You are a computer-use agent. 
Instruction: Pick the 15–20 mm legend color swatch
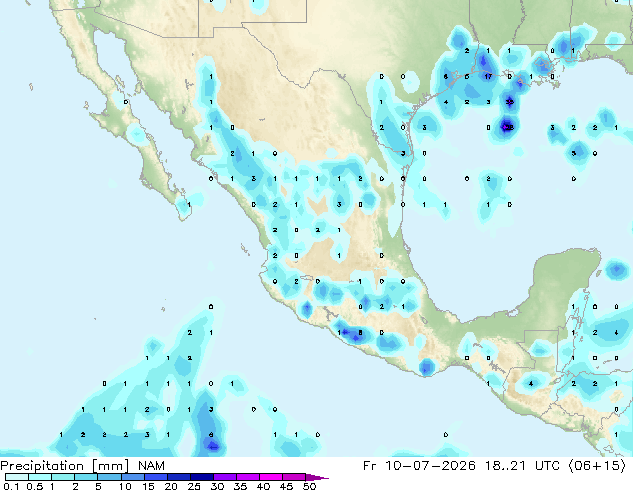click(156, 477)
